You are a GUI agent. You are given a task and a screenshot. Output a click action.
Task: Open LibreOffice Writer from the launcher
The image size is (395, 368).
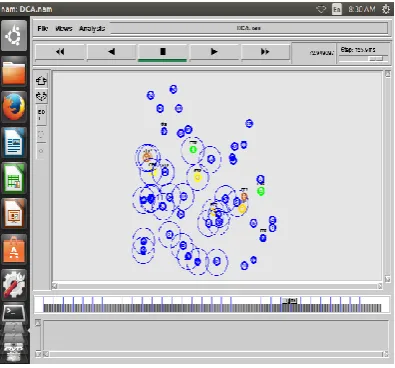click(14, 143)
